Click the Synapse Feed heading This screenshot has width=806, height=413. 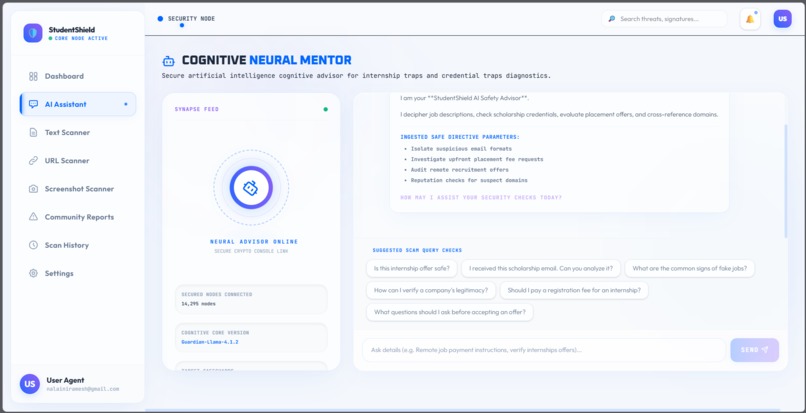tap(196, 109)
